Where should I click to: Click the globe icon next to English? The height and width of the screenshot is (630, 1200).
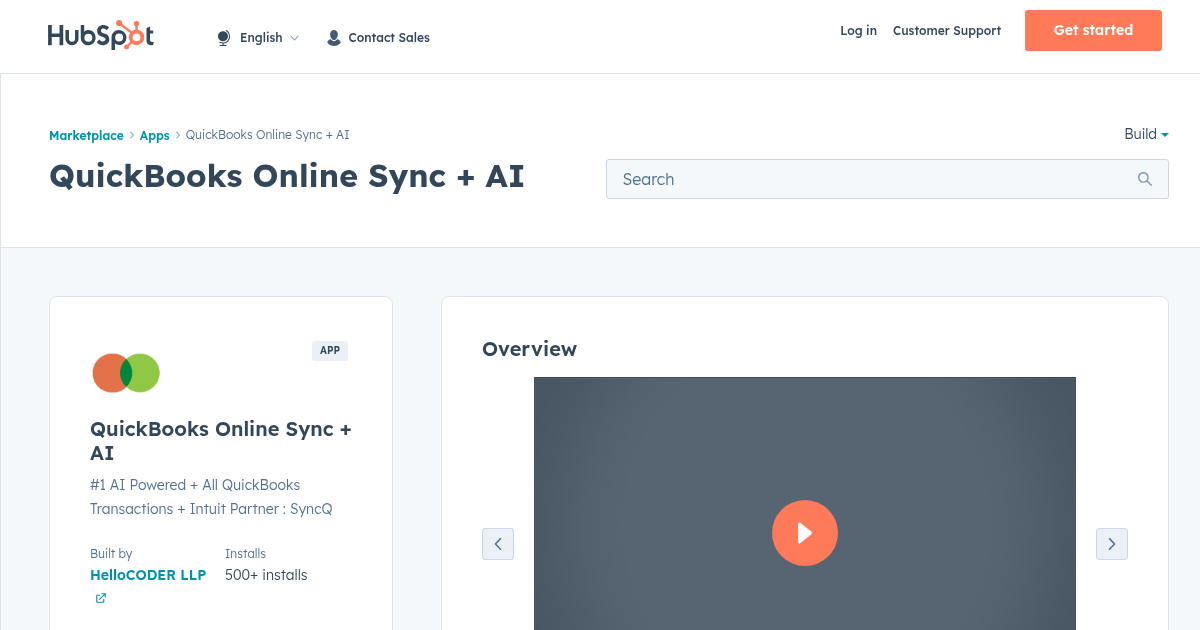tap(223, 37)
